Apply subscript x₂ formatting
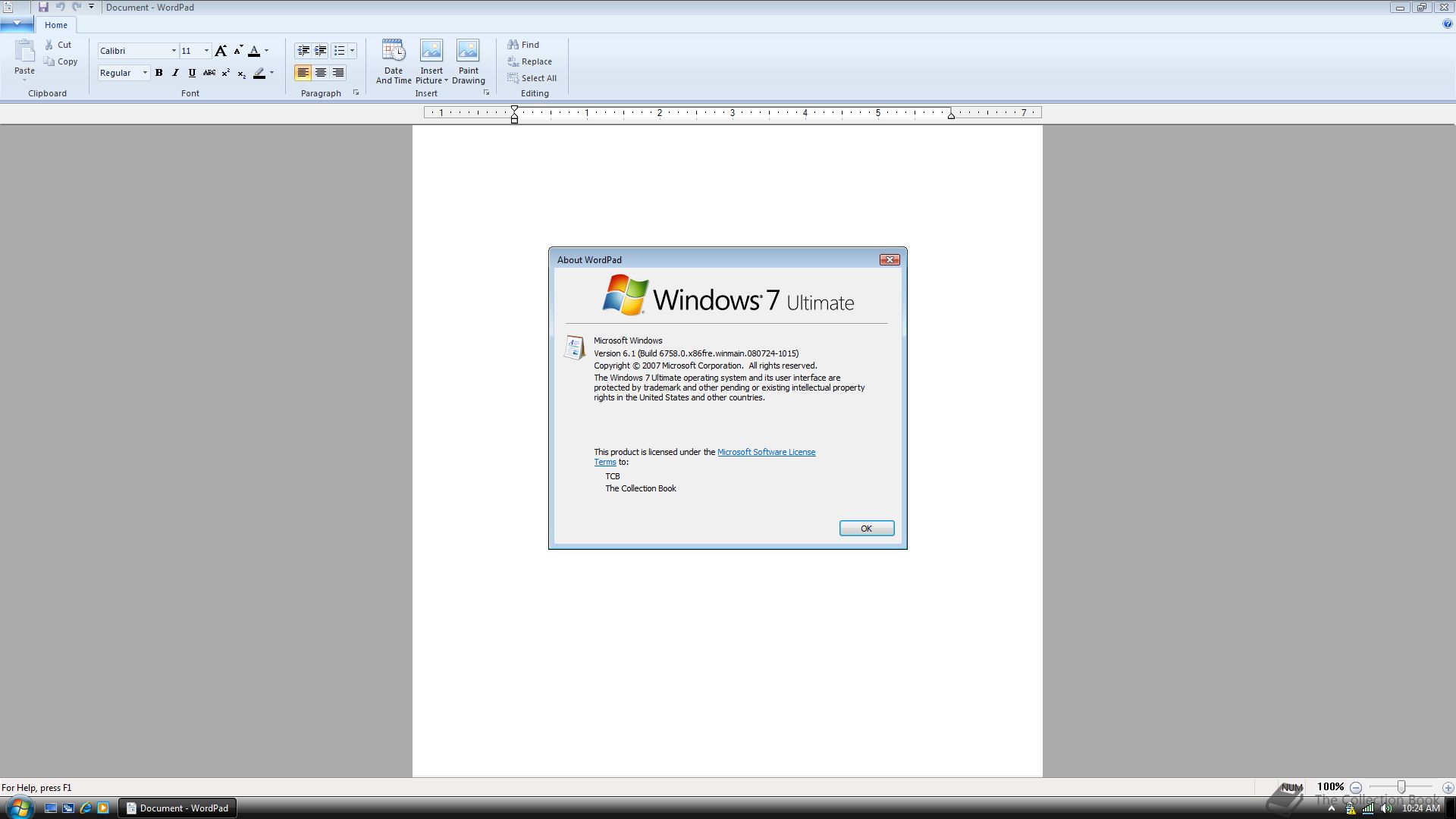Image resolution: width=1456 pixels, height=819 pixels. click(x=241, y=73)
